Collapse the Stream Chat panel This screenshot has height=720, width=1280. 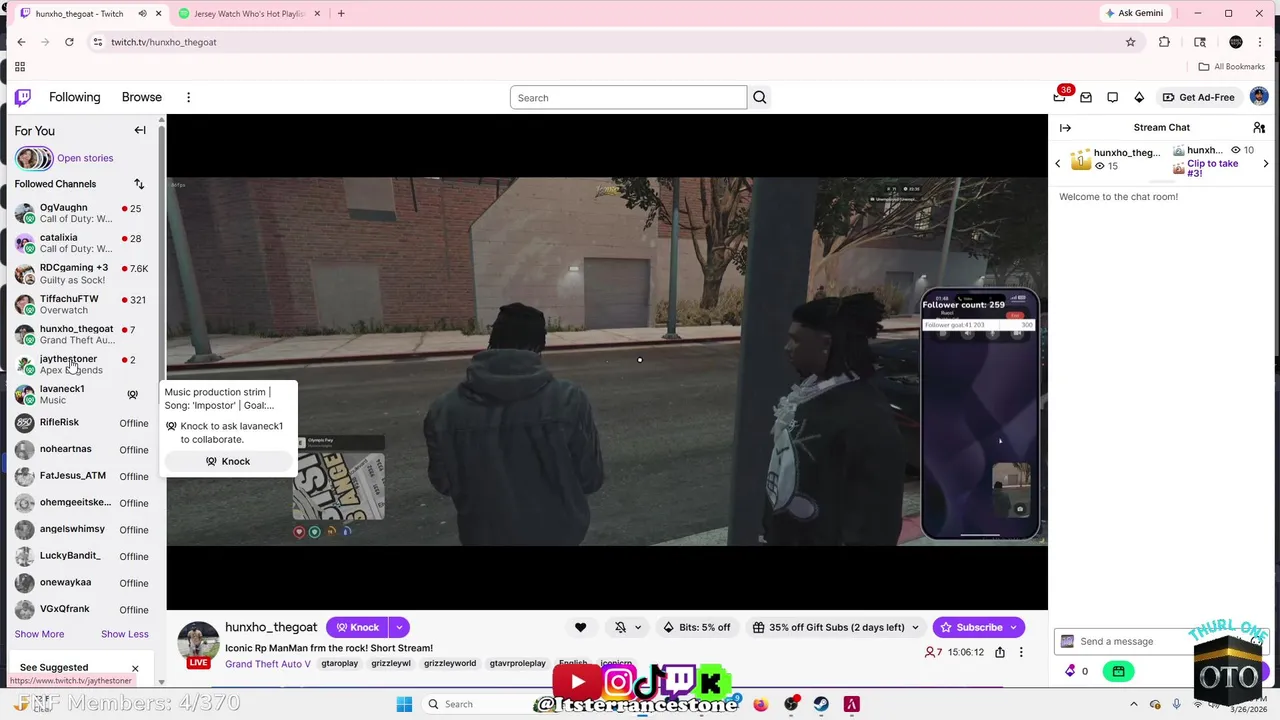1065,128
